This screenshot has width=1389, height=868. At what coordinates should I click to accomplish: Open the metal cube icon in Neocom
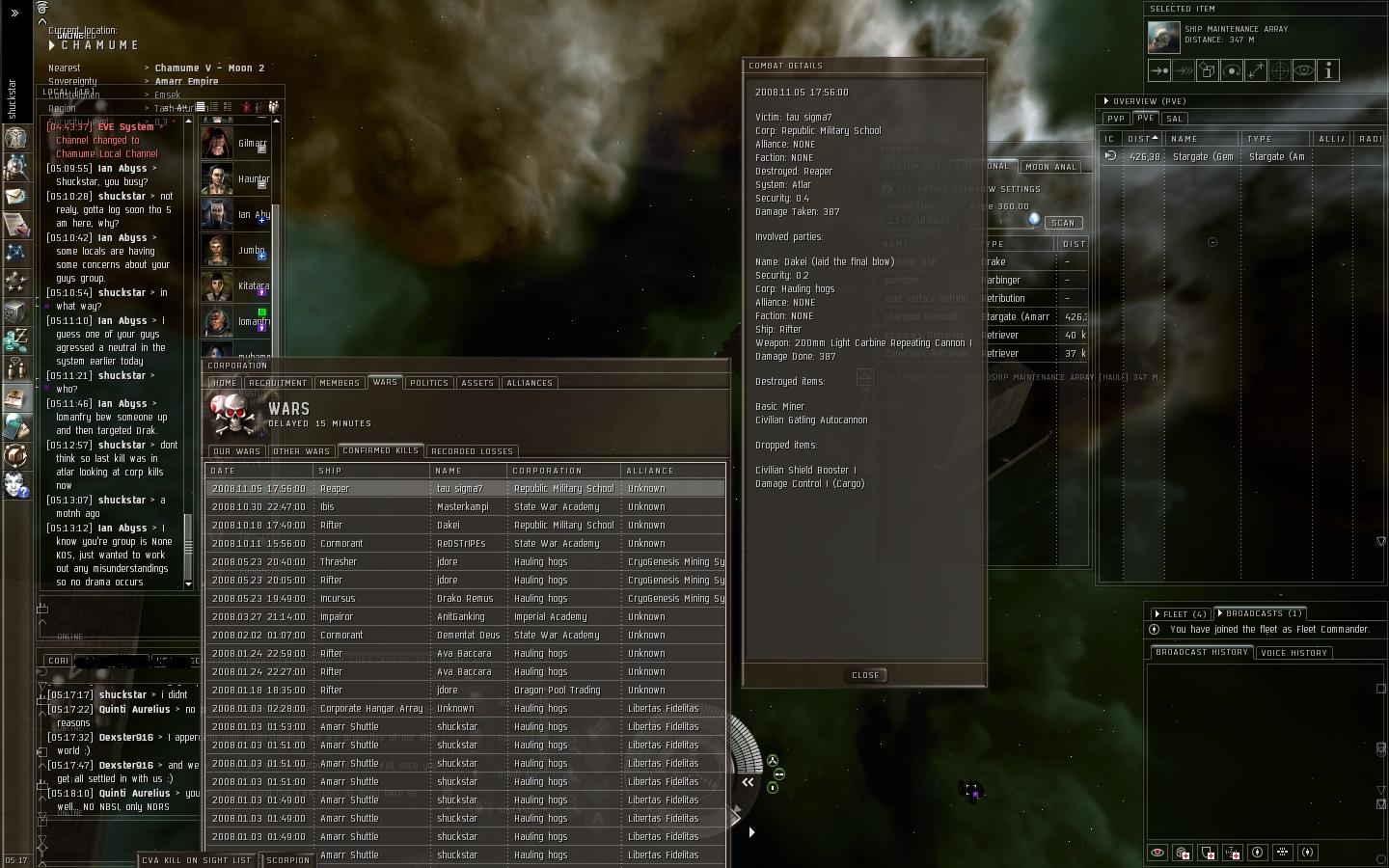coord(15,312)
